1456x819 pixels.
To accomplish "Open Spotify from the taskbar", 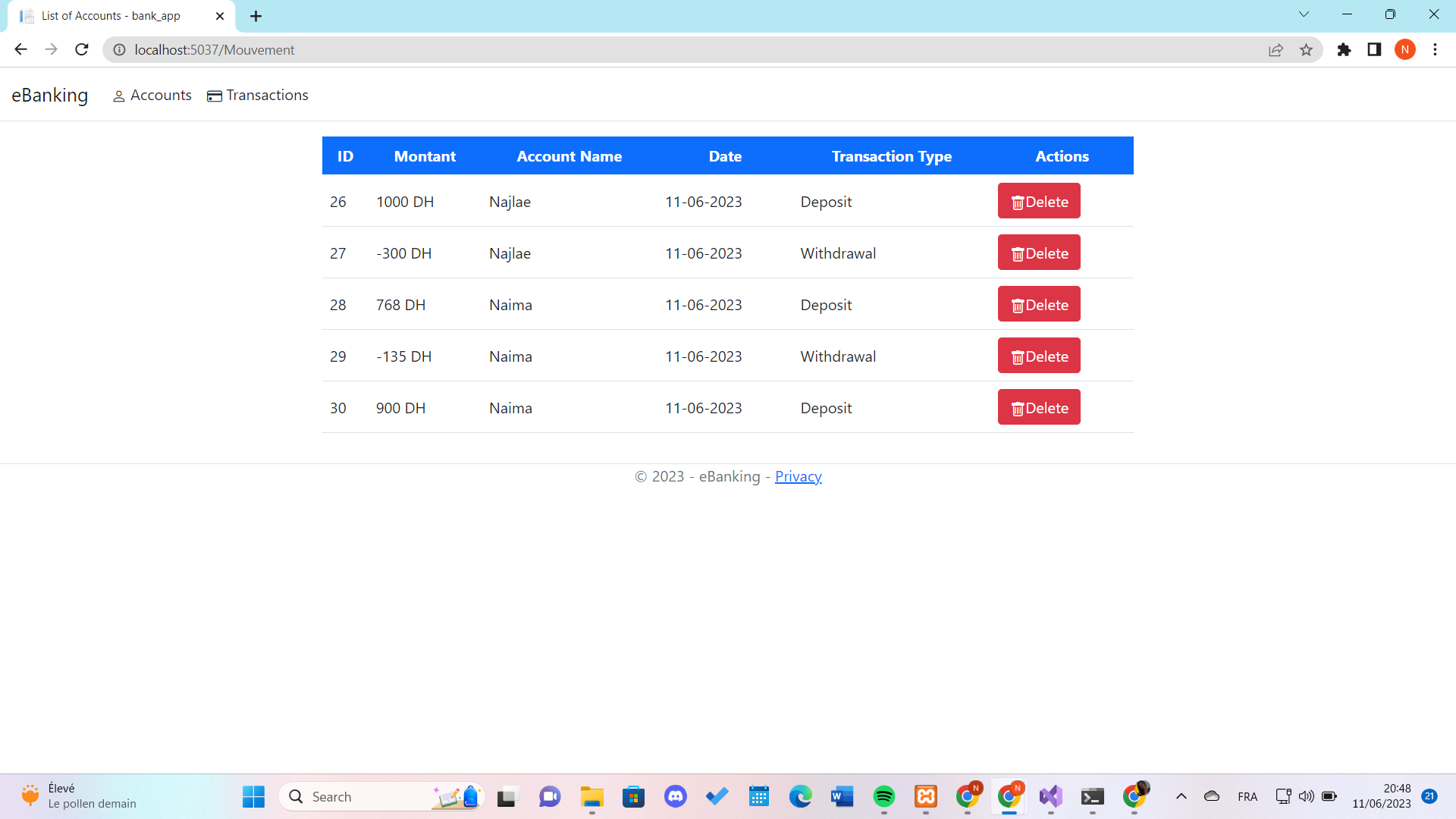I will click(883, 796).
